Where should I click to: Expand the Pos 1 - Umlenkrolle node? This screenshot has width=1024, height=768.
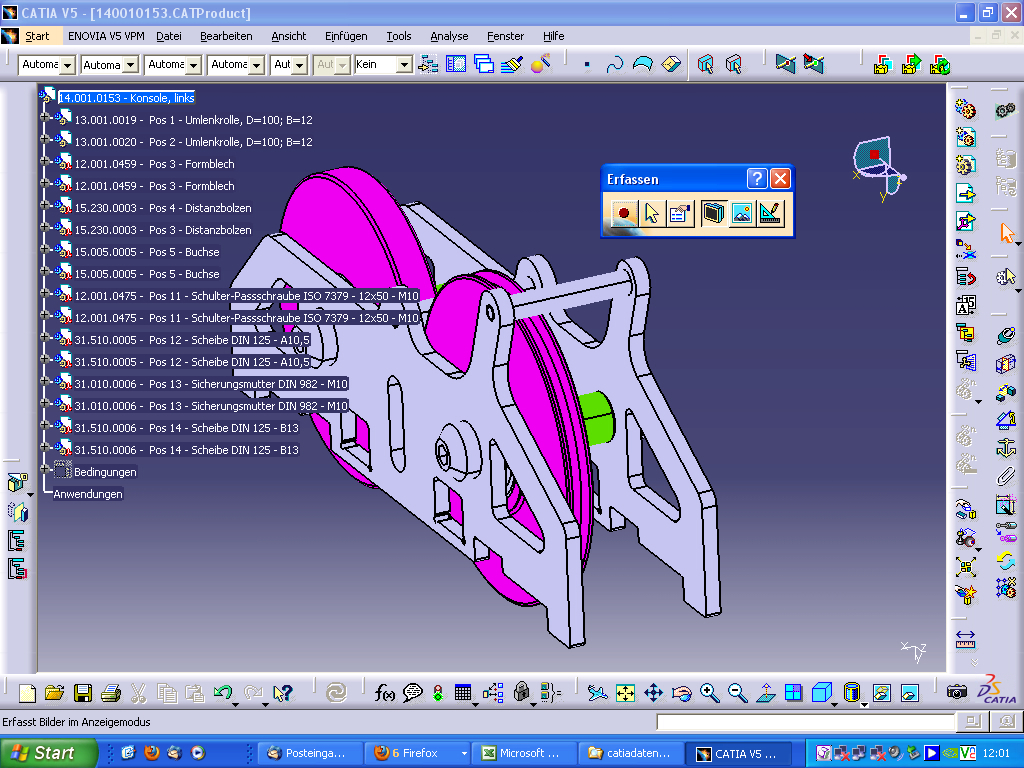click(45, 117)
